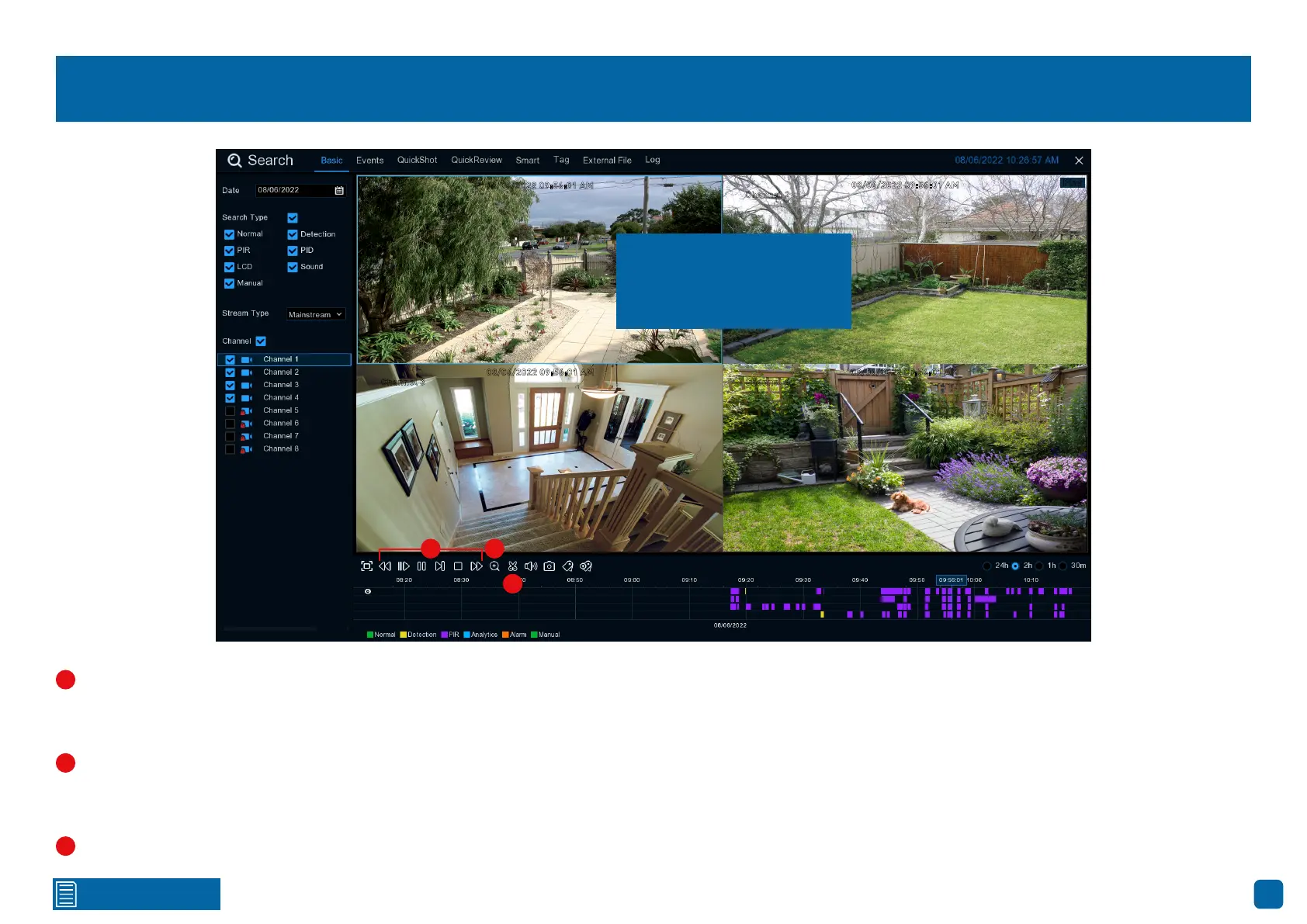The width and height of the screenshot is (1307, 924).
Task: Pause the video playback
Action: click(x=421, y=566)
